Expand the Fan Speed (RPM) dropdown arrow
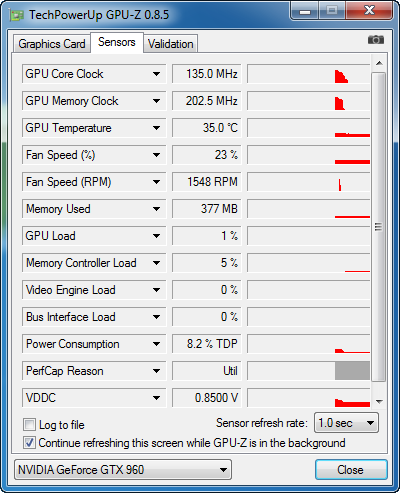Viewport: 400px width, 493px height. [156, 182]
